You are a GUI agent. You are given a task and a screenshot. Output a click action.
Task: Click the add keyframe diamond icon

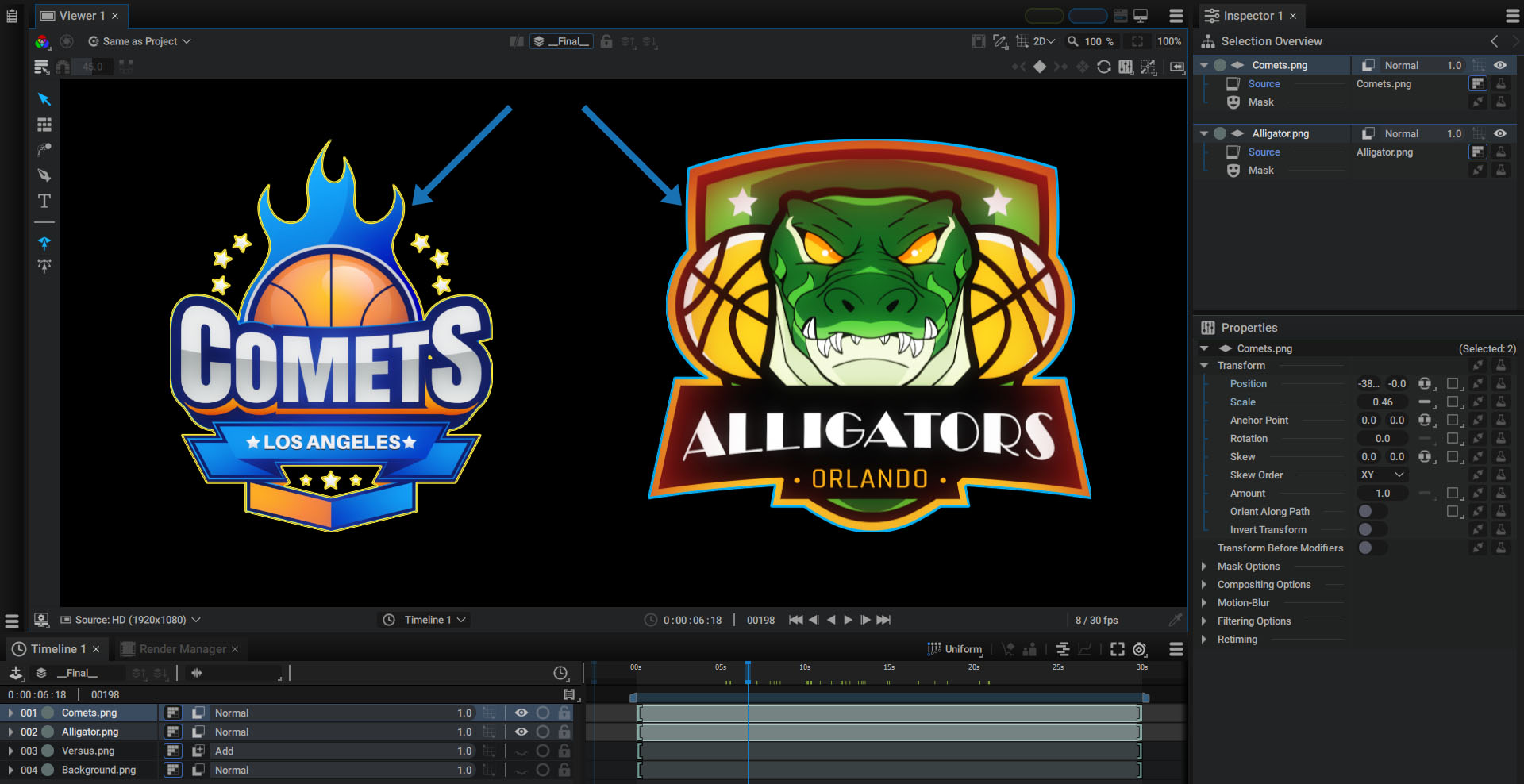pyautogui.click(x=1040, y=67)
